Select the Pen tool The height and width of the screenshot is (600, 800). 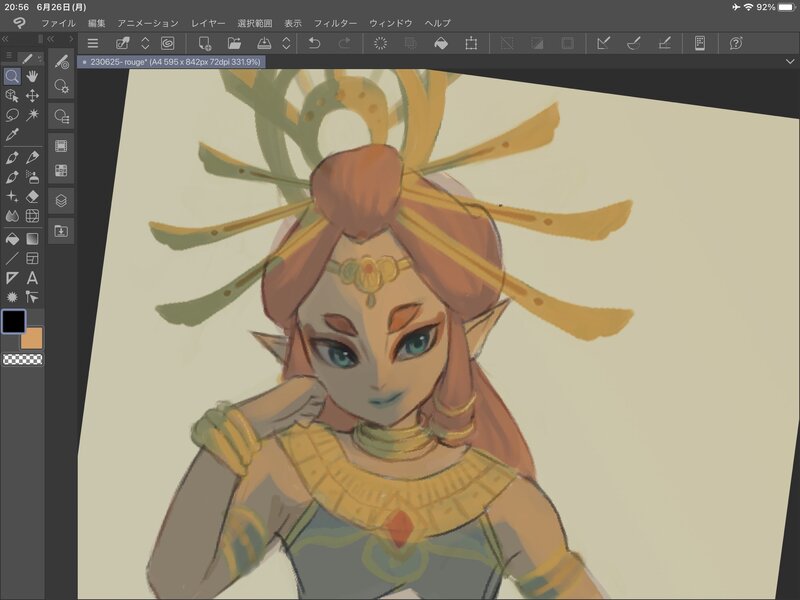[12, 158]
